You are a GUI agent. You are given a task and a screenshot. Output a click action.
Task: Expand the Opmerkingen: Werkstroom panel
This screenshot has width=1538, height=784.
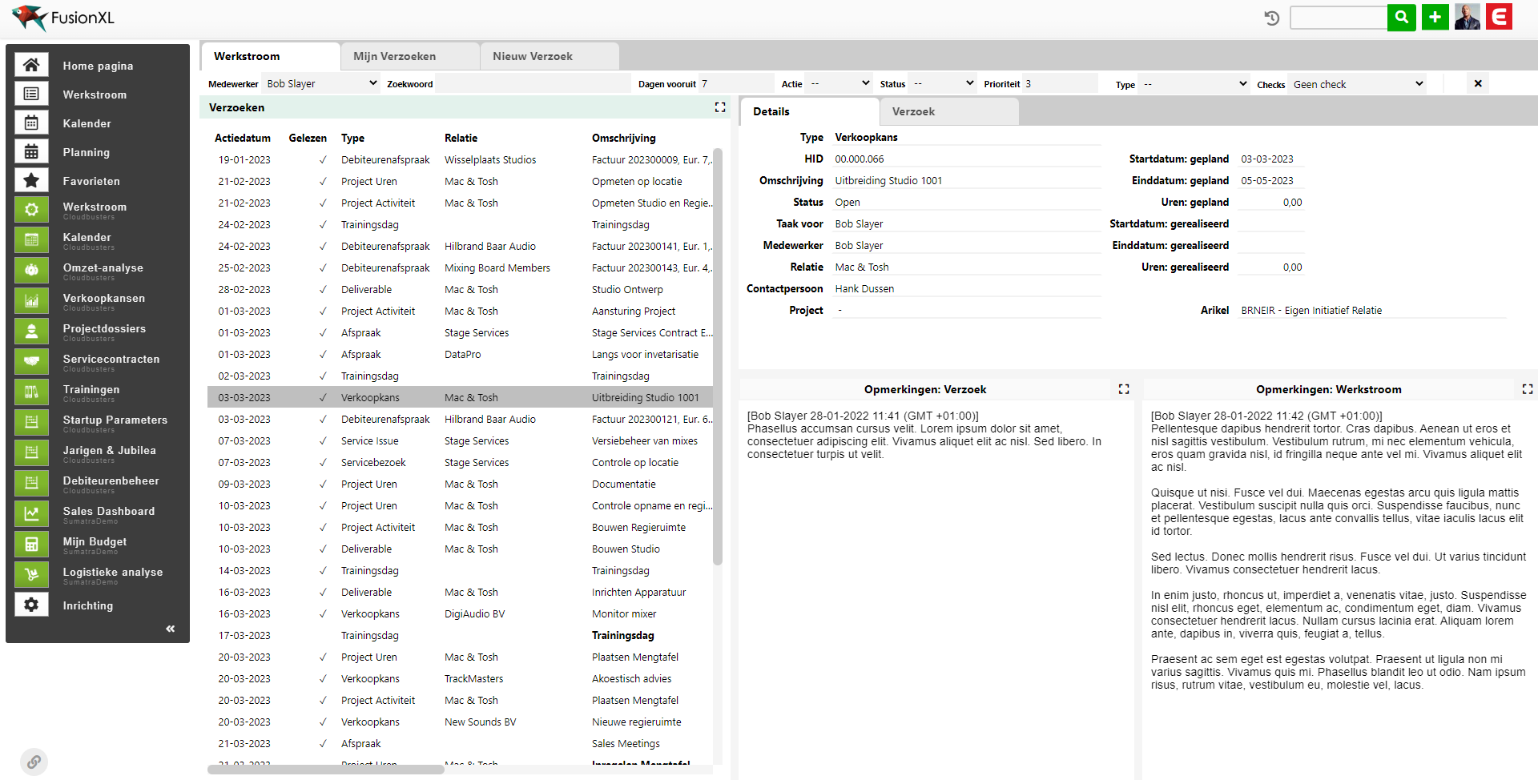pos(1527,389)
